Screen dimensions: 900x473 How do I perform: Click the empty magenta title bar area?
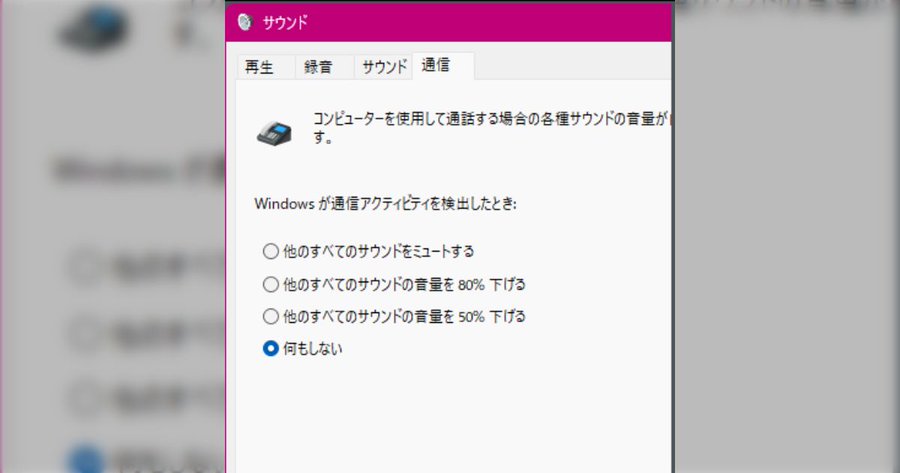click(x=480, y=22)
